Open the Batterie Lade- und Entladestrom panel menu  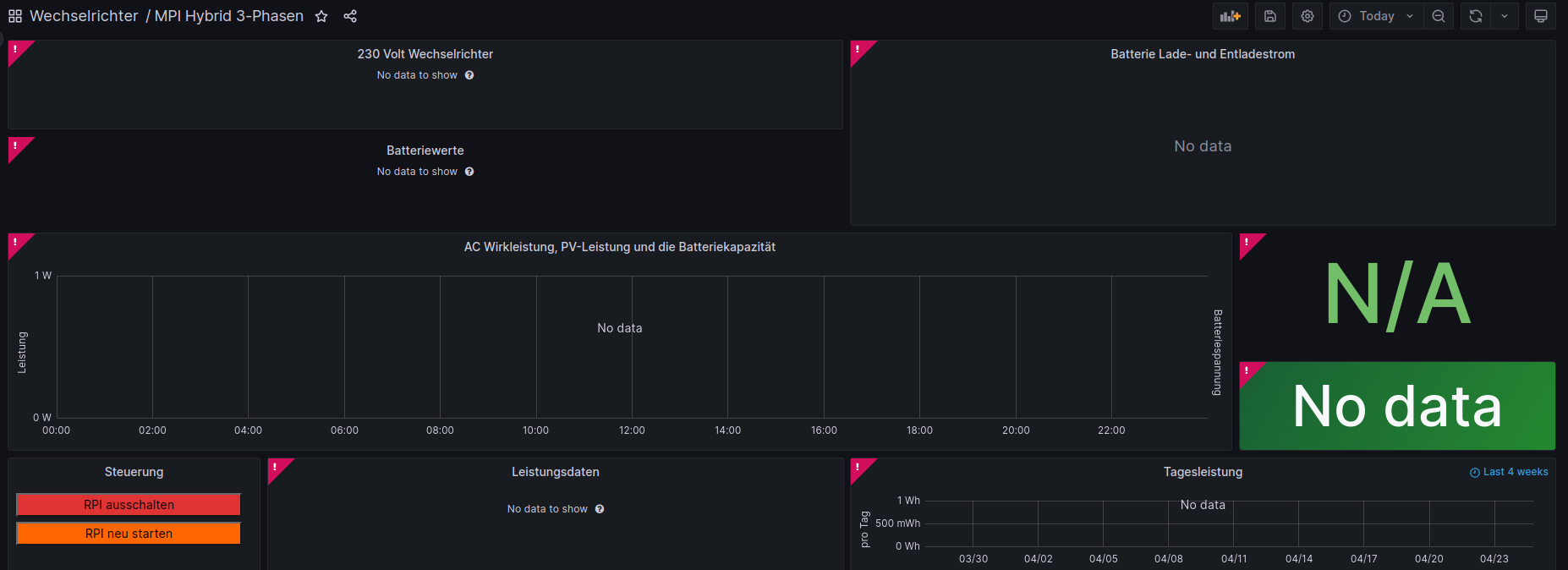pyautogui.click(x=1202, y=54)
